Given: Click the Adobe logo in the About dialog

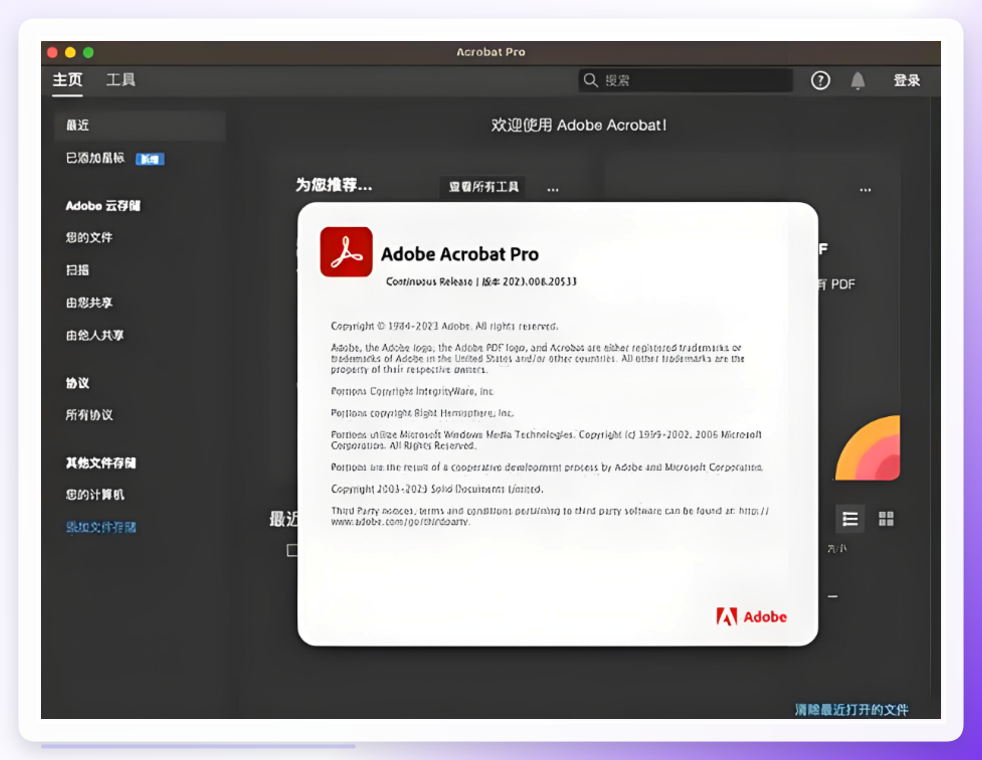Looking at the screenshot, I should pyautogui.click(x=752, y=617).
